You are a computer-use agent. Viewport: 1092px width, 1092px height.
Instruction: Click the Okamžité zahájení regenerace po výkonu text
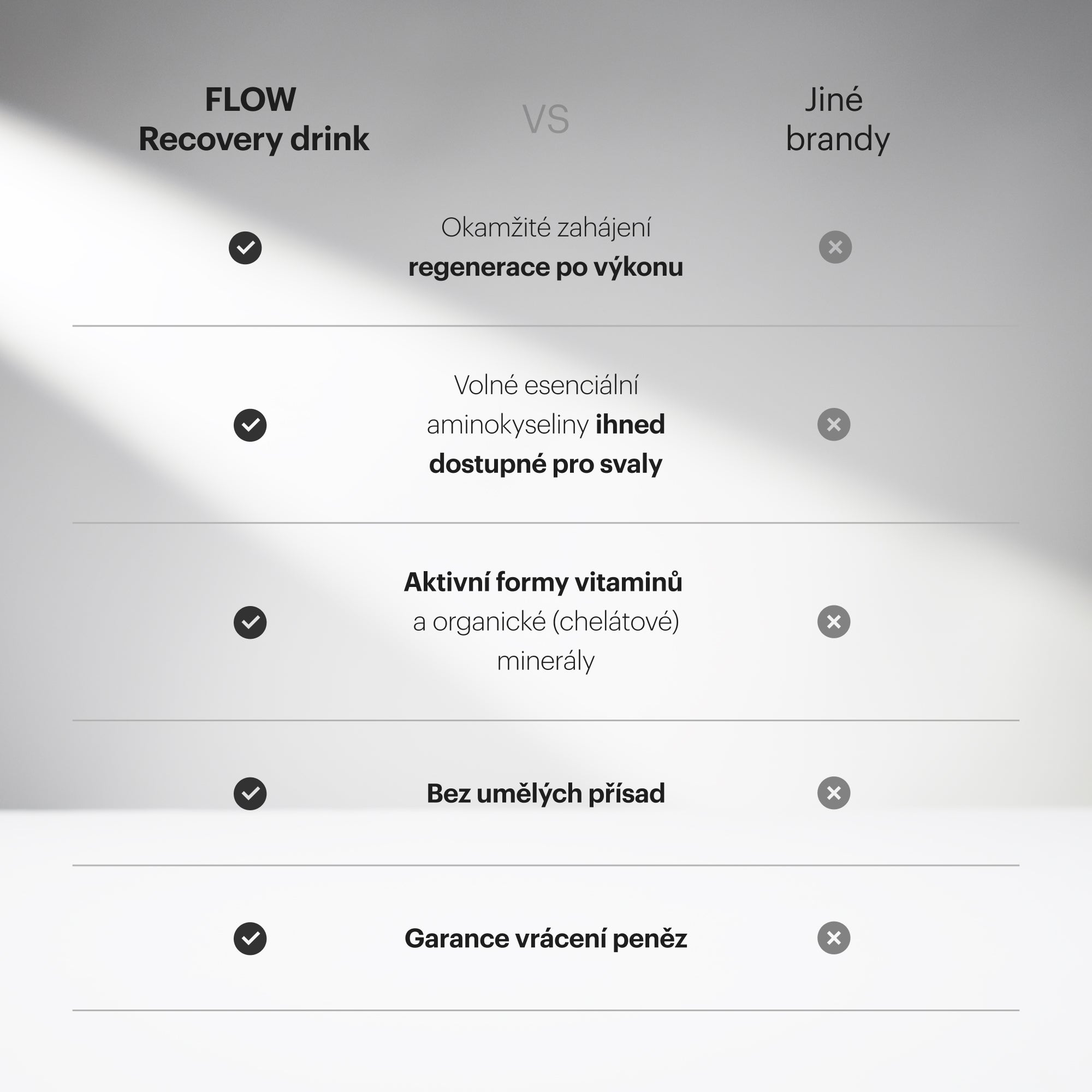[545, 247]
